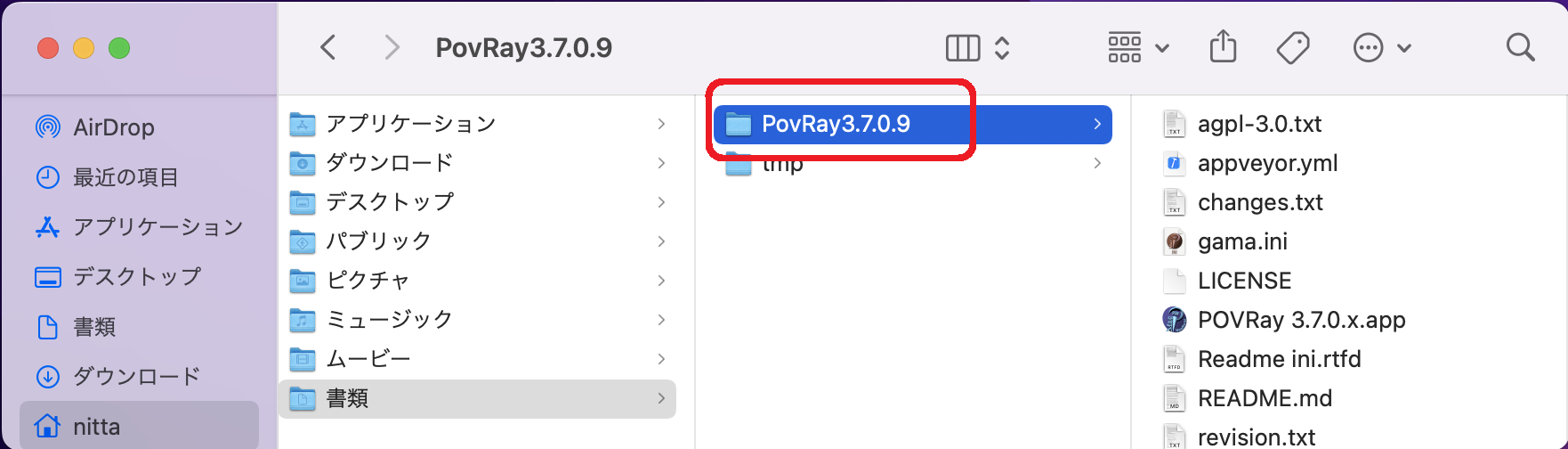Toggle the column view switcher
1568x449 pixels.
(977, 47)
